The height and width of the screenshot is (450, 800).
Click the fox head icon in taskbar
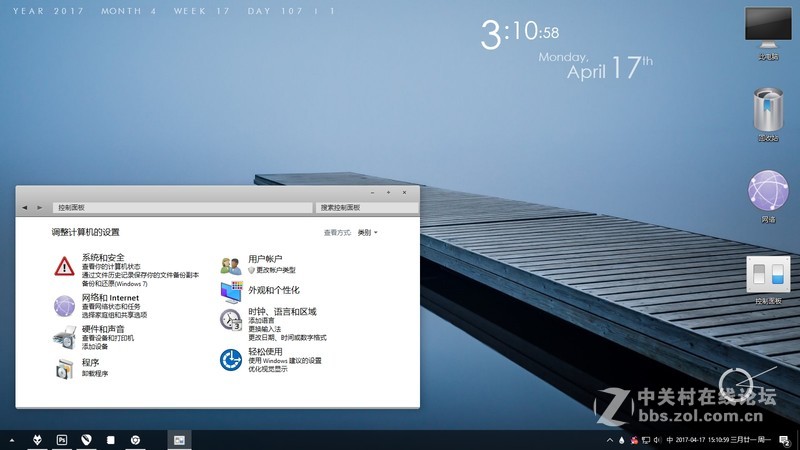[x=37, y=440]
